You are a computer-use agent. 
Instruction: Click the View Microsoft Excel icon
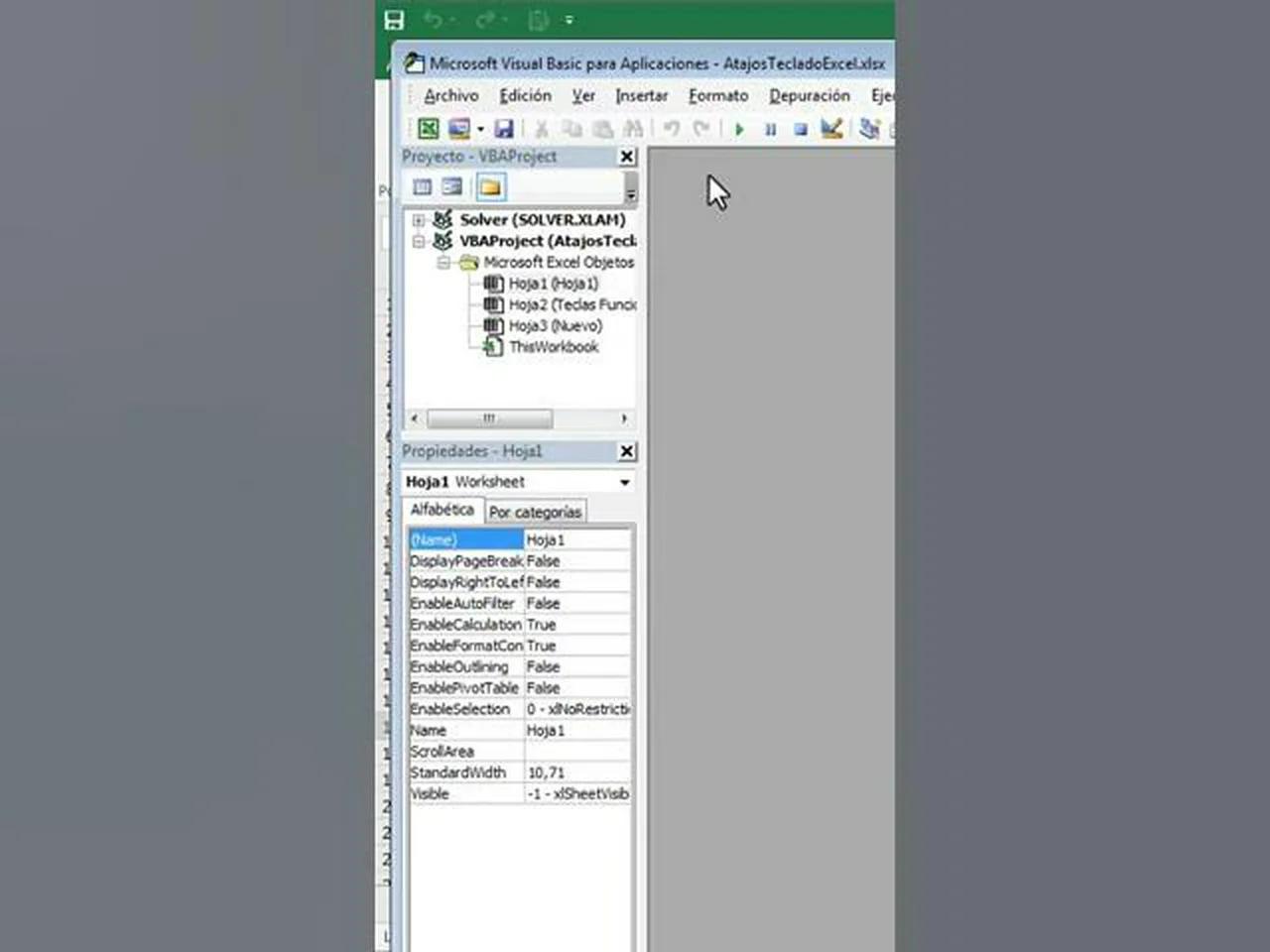tap(428, 129)
